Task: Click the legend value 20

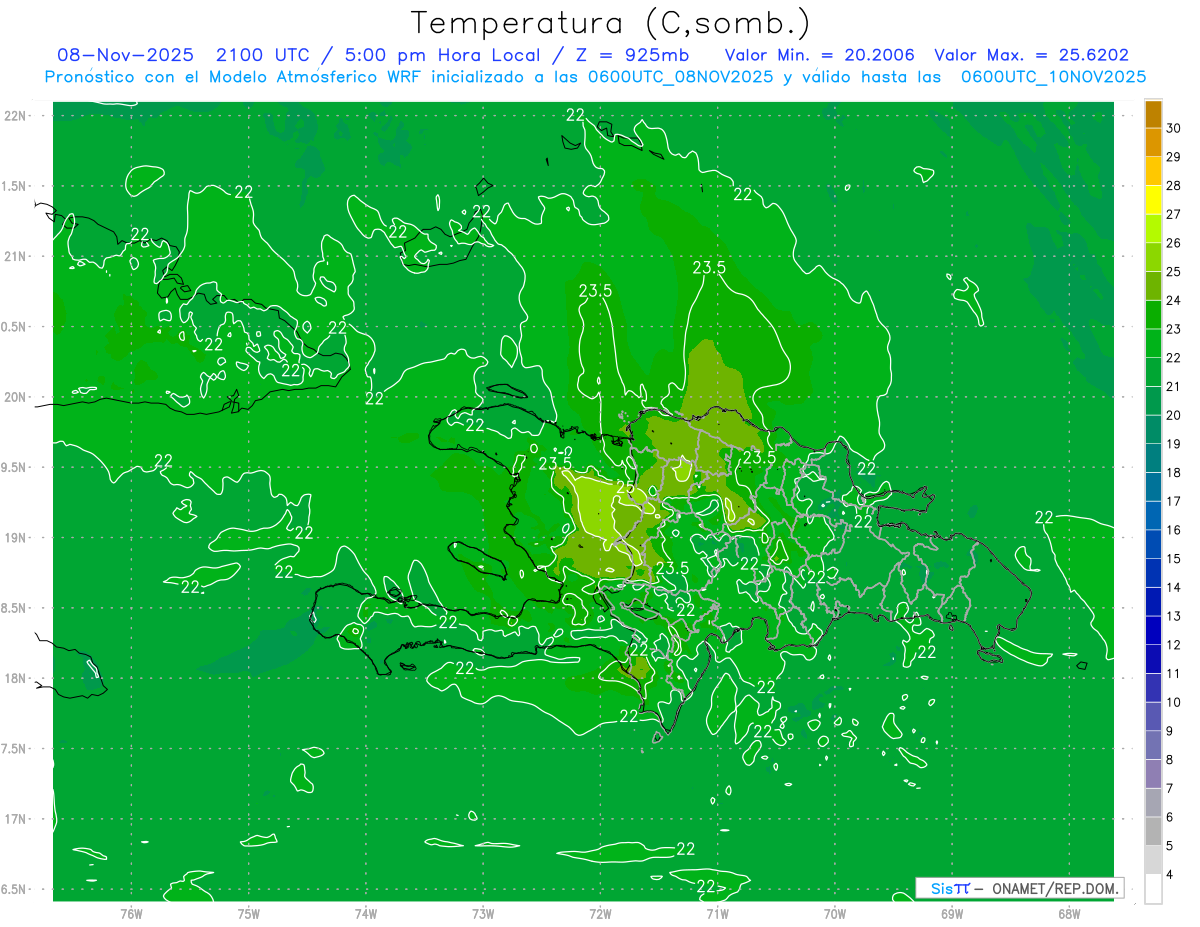Action: [1174, 415]
